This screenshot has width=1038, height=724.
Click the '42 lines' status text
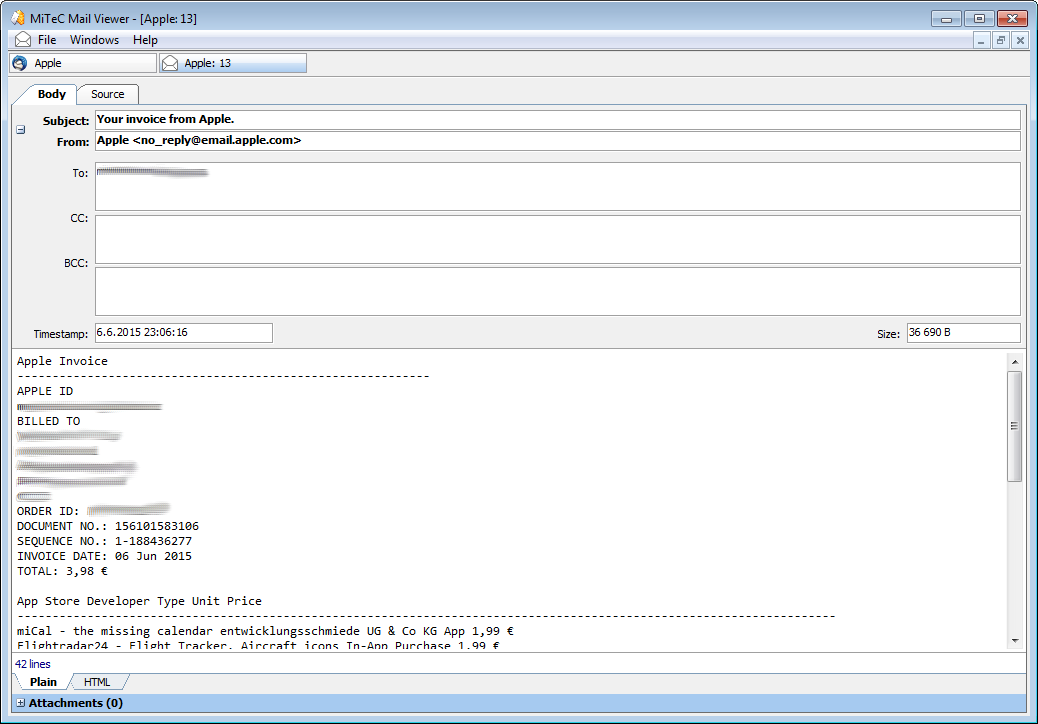[x=32, y=664]
